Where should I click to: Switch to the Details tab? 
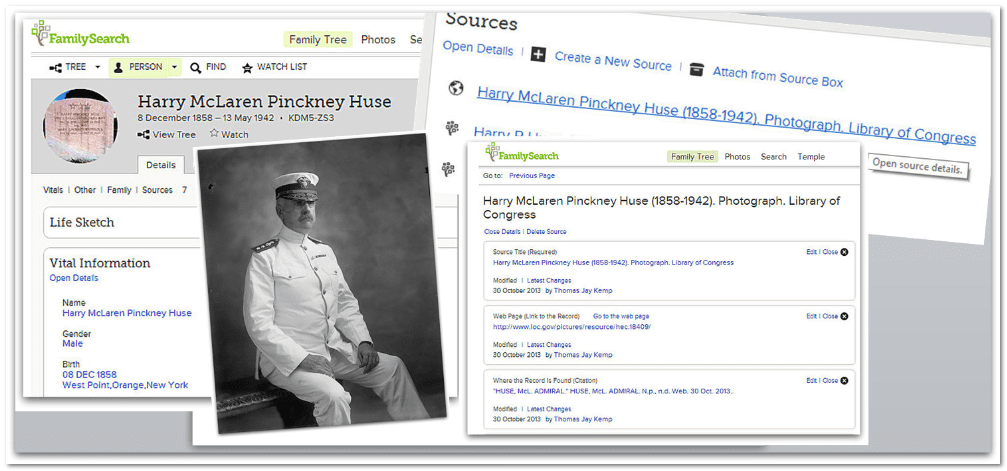tap(161, 165)
